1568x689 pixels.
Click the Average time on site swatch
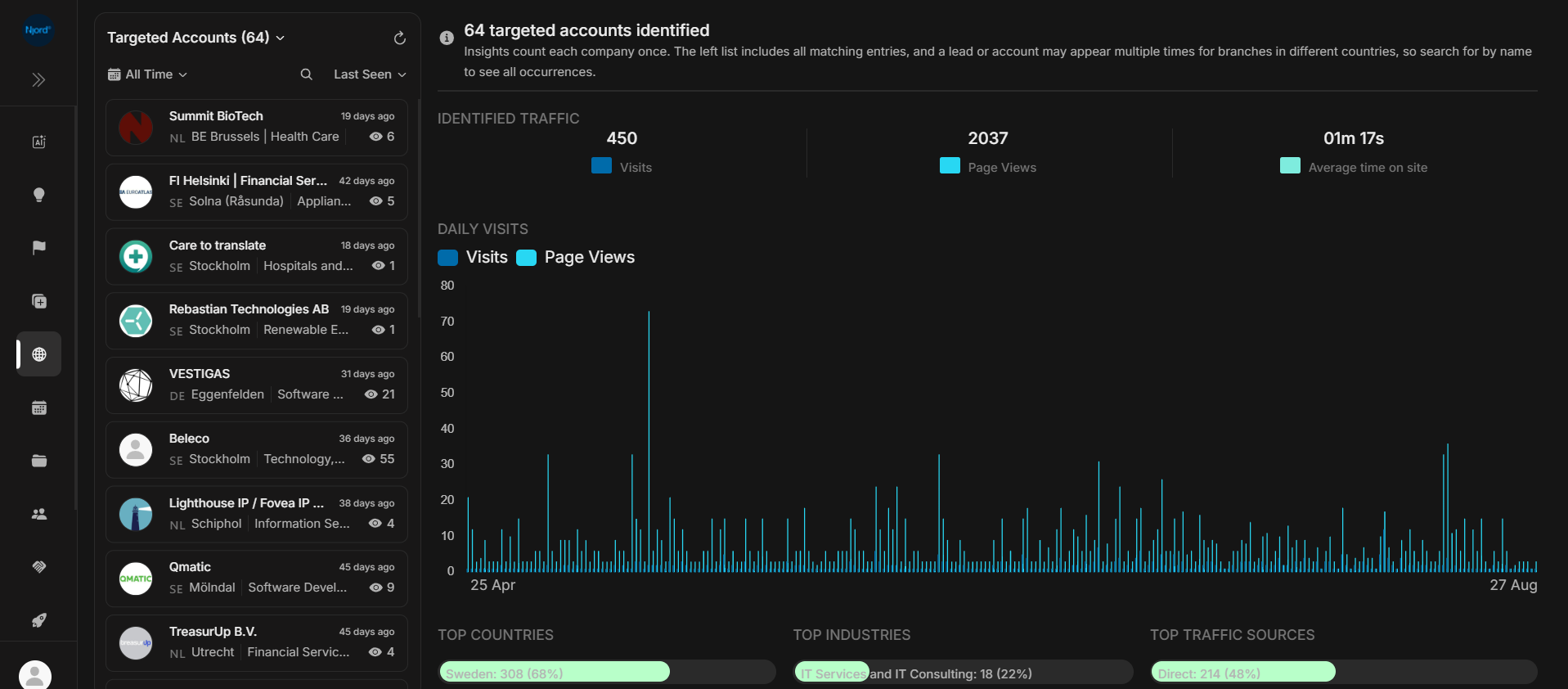pyautogui.click(x=1290, y=166)
